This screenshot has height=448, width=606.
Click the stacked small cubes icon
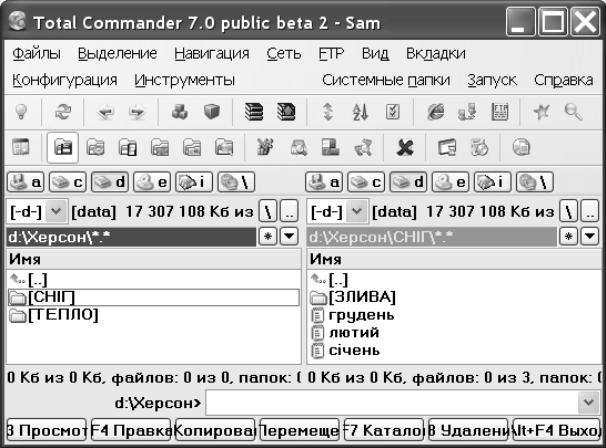180,112
